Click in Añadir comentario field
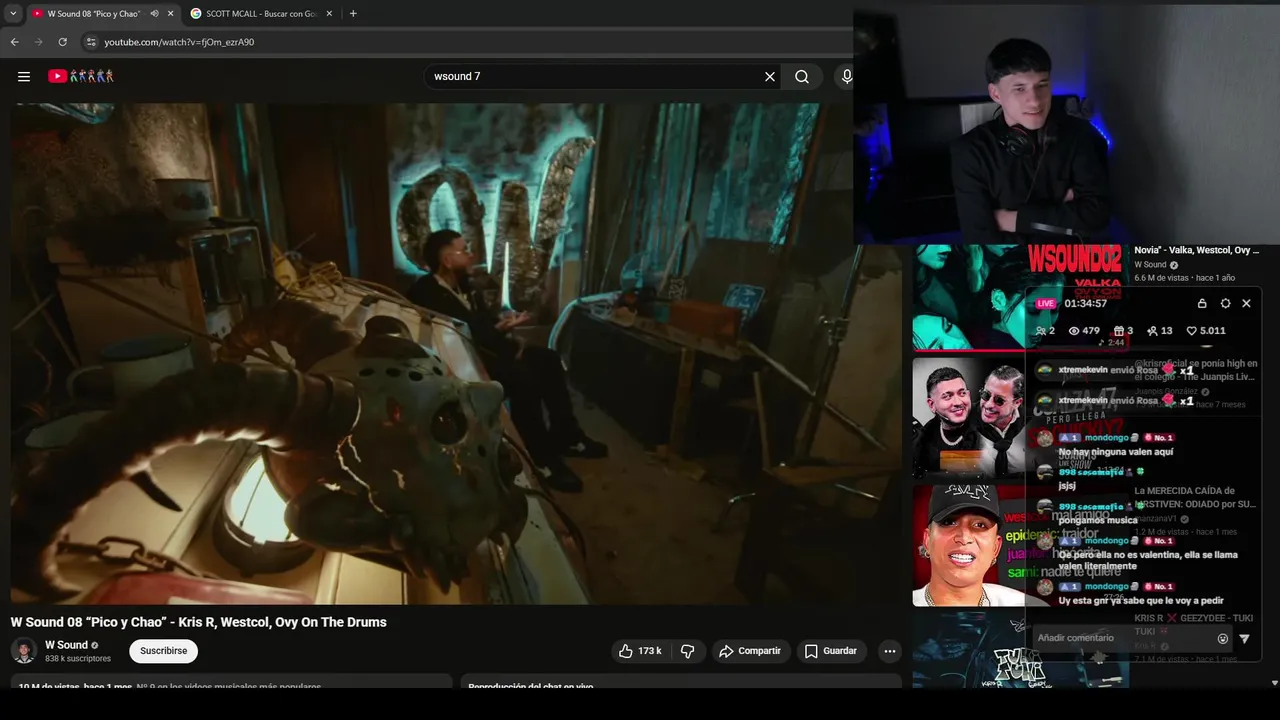 point(1121,638)
